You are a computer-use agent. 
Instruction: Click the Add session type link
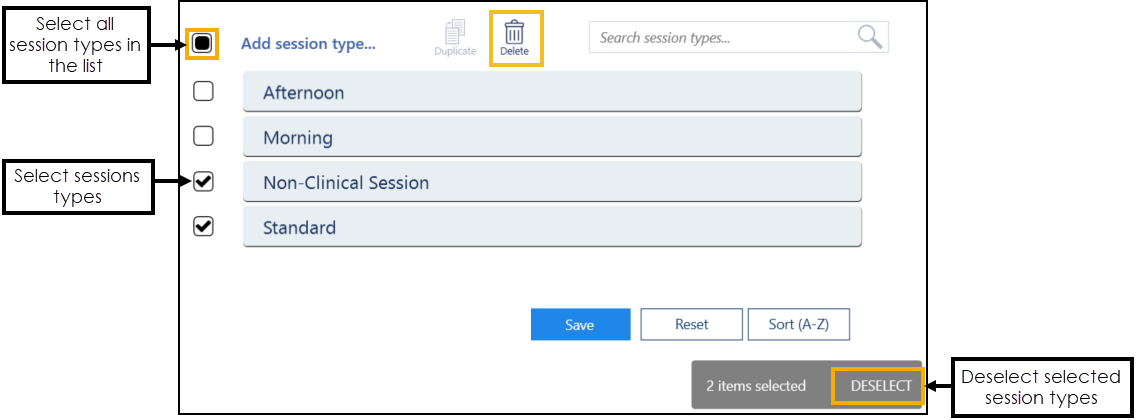[308, 44]
